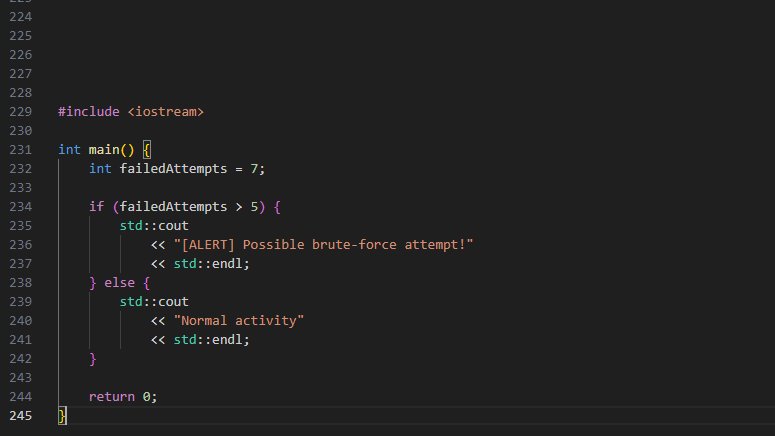Click the 'return' keyword

click(x=112, y=397)
